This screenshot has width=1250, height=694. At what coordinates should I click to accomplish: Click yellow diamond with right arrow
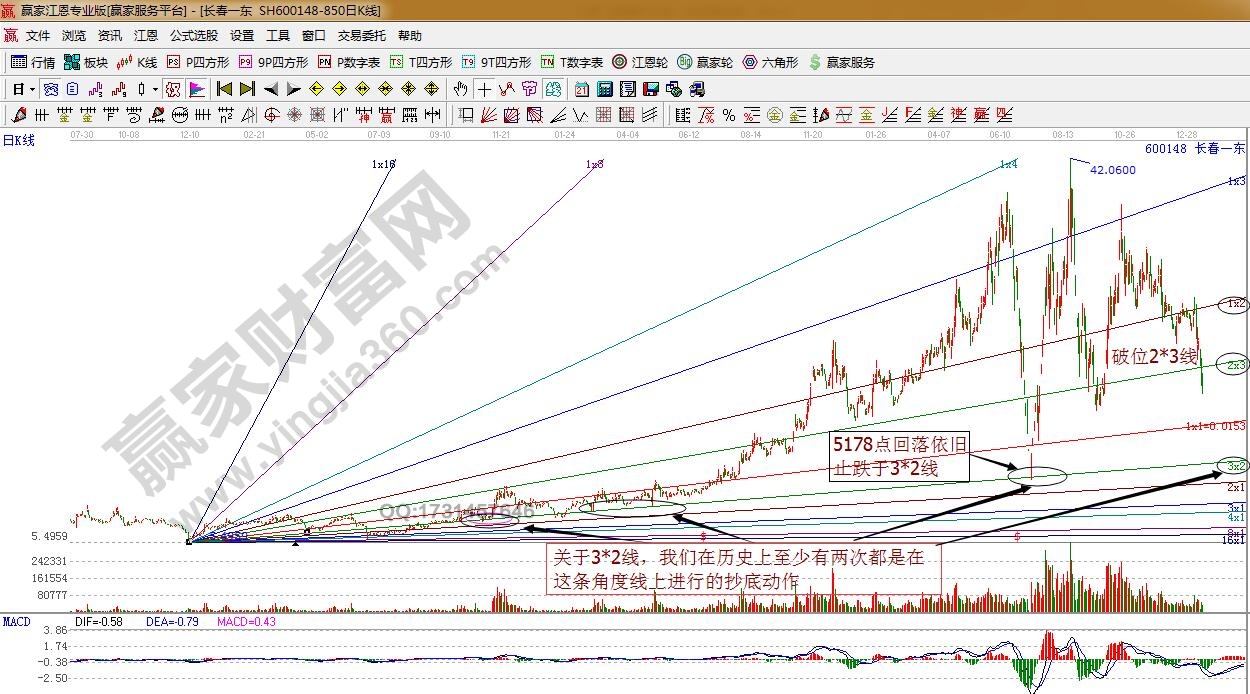pos(339,89)
